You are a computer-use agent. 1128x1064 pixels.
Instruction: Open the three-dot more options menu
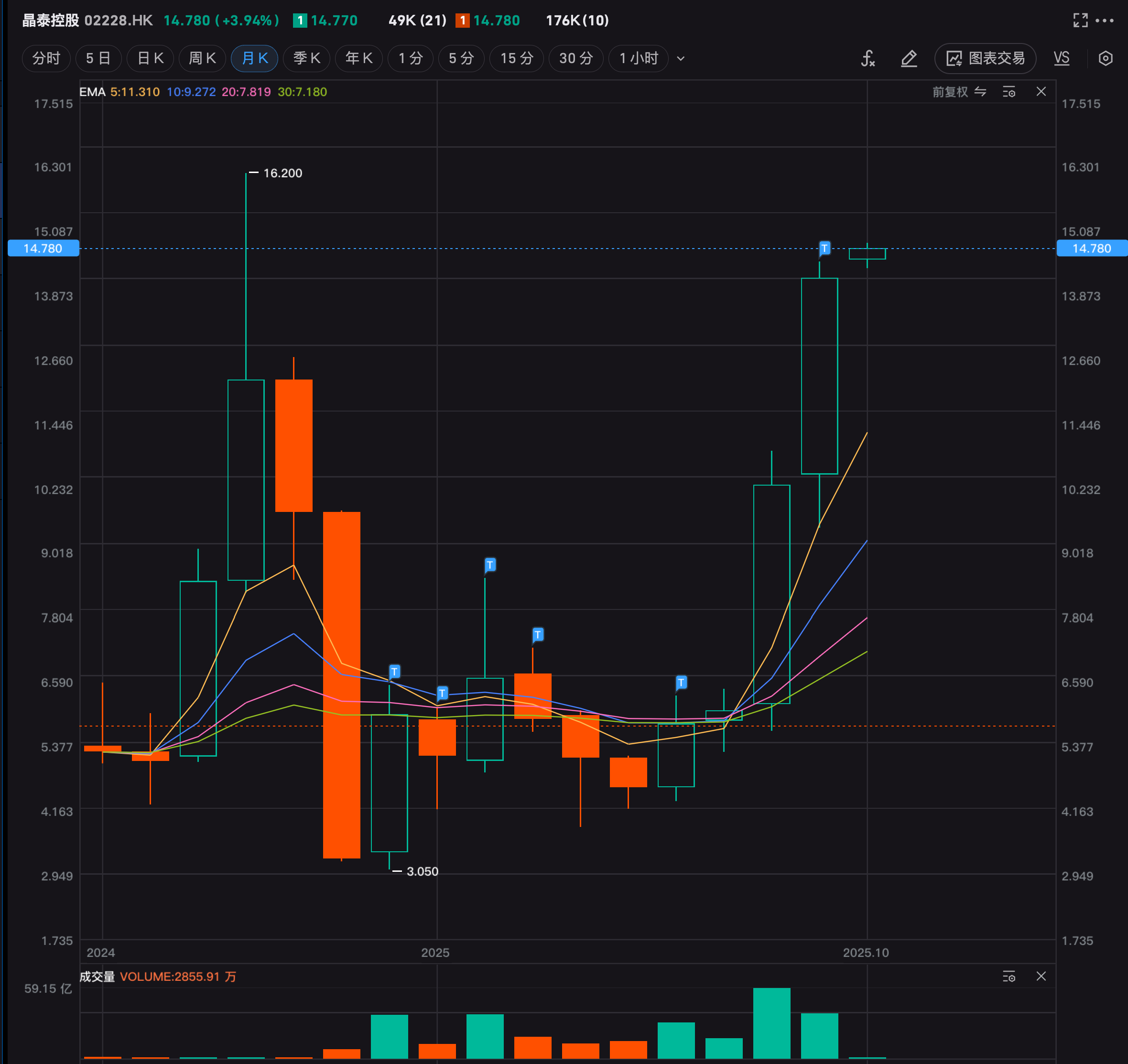click(x=1104, y=21)
